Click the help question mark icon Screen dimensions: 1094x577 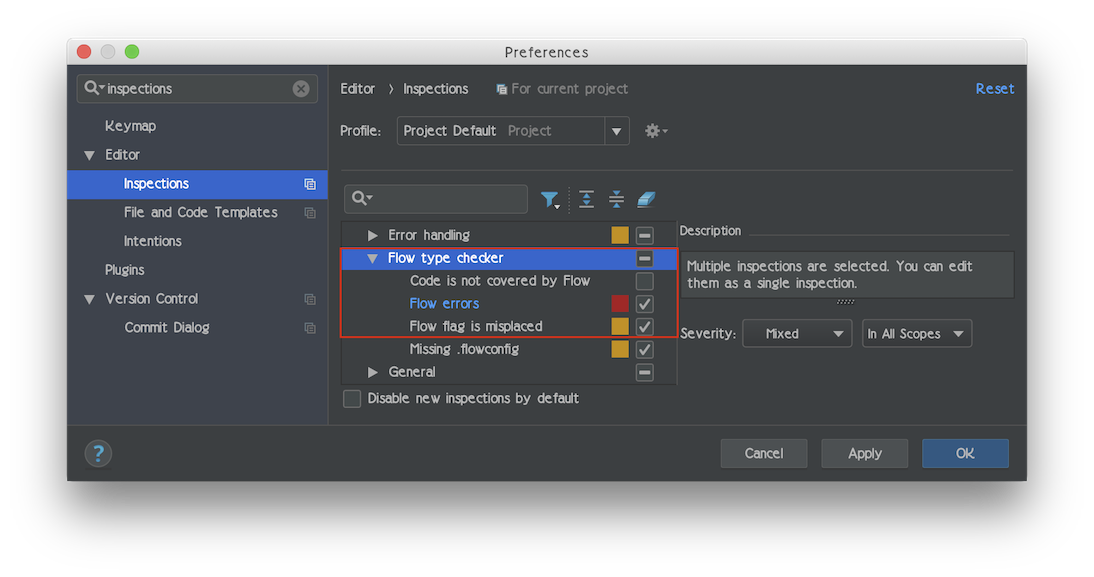98,454
